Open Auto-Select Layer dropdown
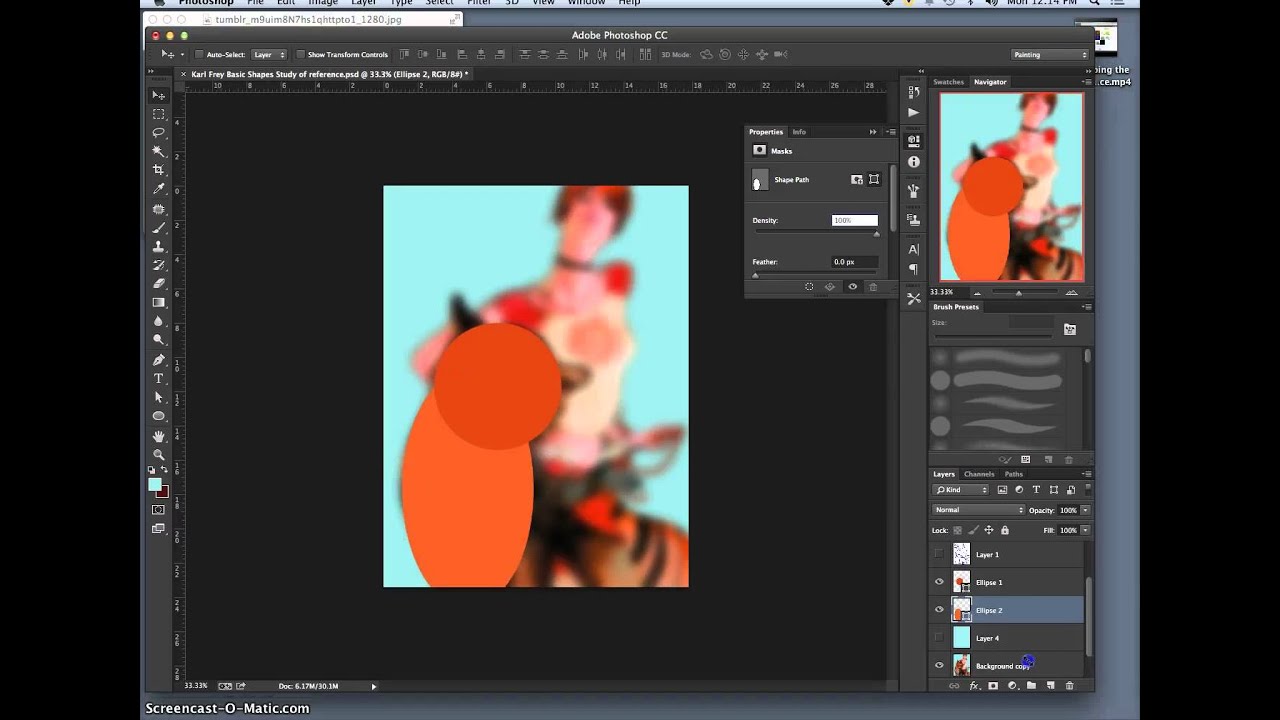Viewport: 1280px width, 720px height. click(269, 55)
